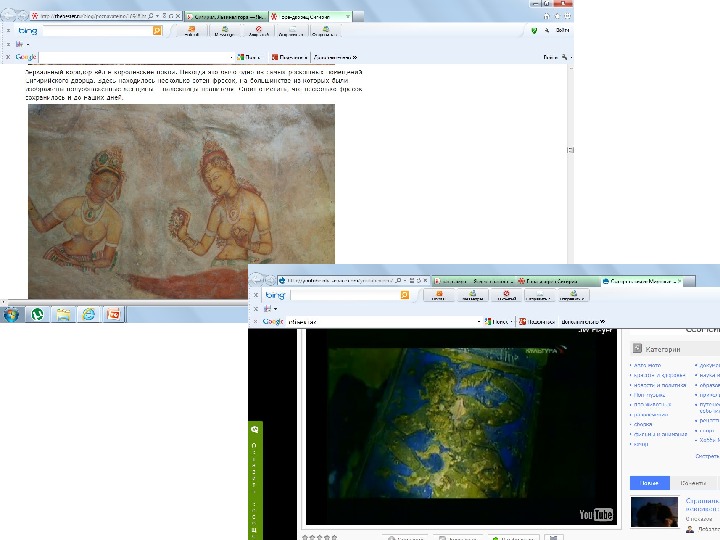Open Tools gear in fresco article window

point(568,16)
